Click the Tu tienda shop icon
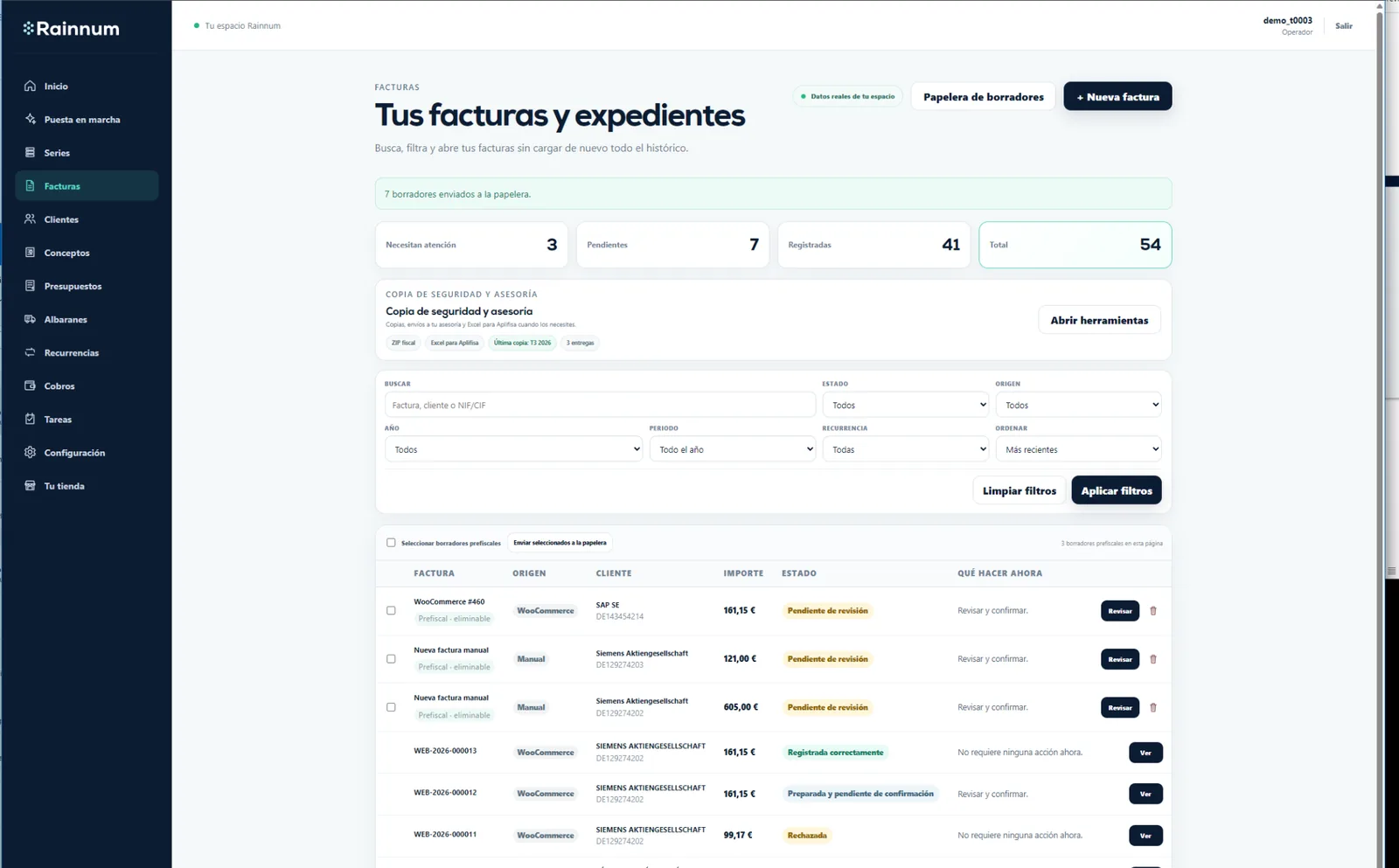The image size is (1399, 868). tap(30, 485)
